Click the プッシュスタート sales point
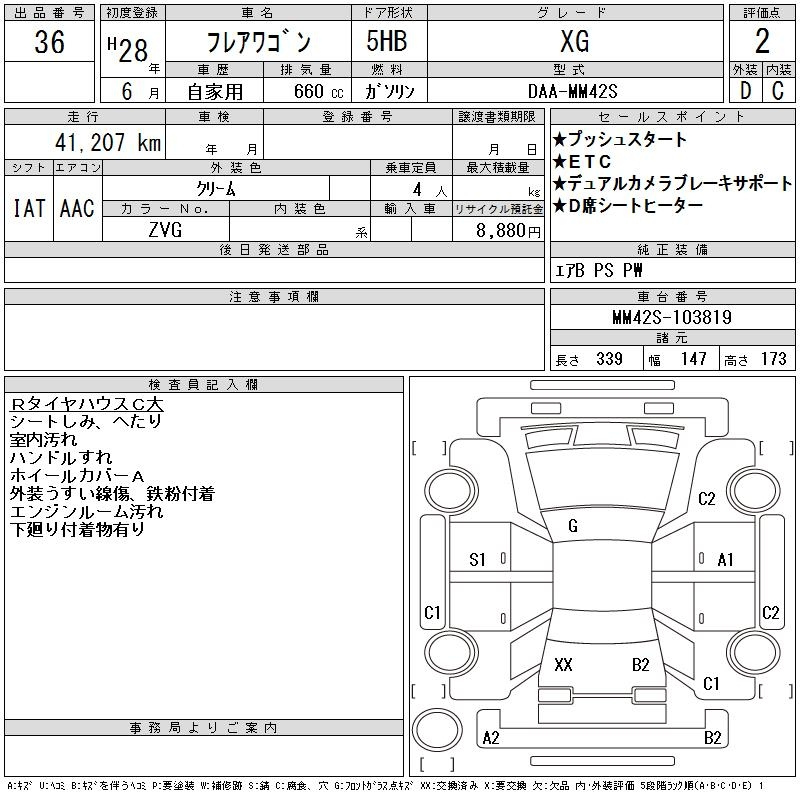This screenshot has width=800, height=800. (x=620, y=139)
